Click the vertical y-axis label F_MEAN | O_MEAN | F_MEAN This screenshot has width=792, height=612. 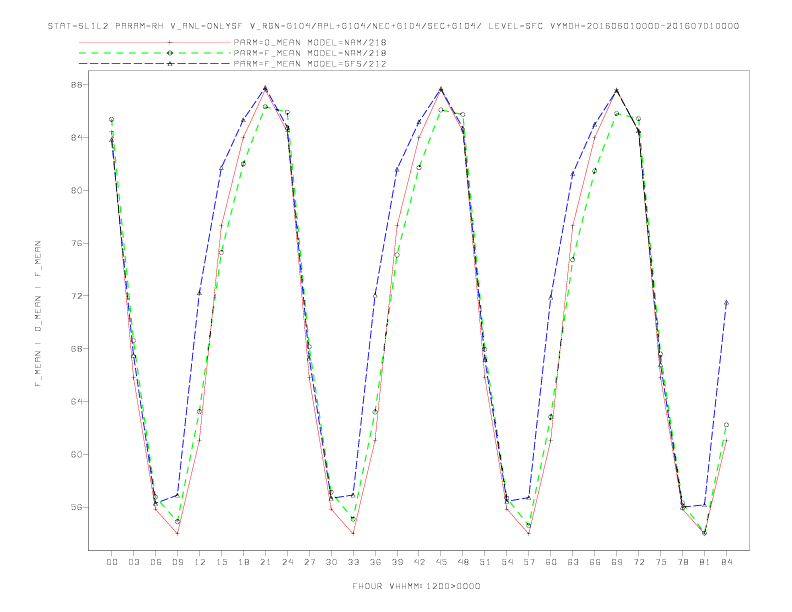click(38, 314)
